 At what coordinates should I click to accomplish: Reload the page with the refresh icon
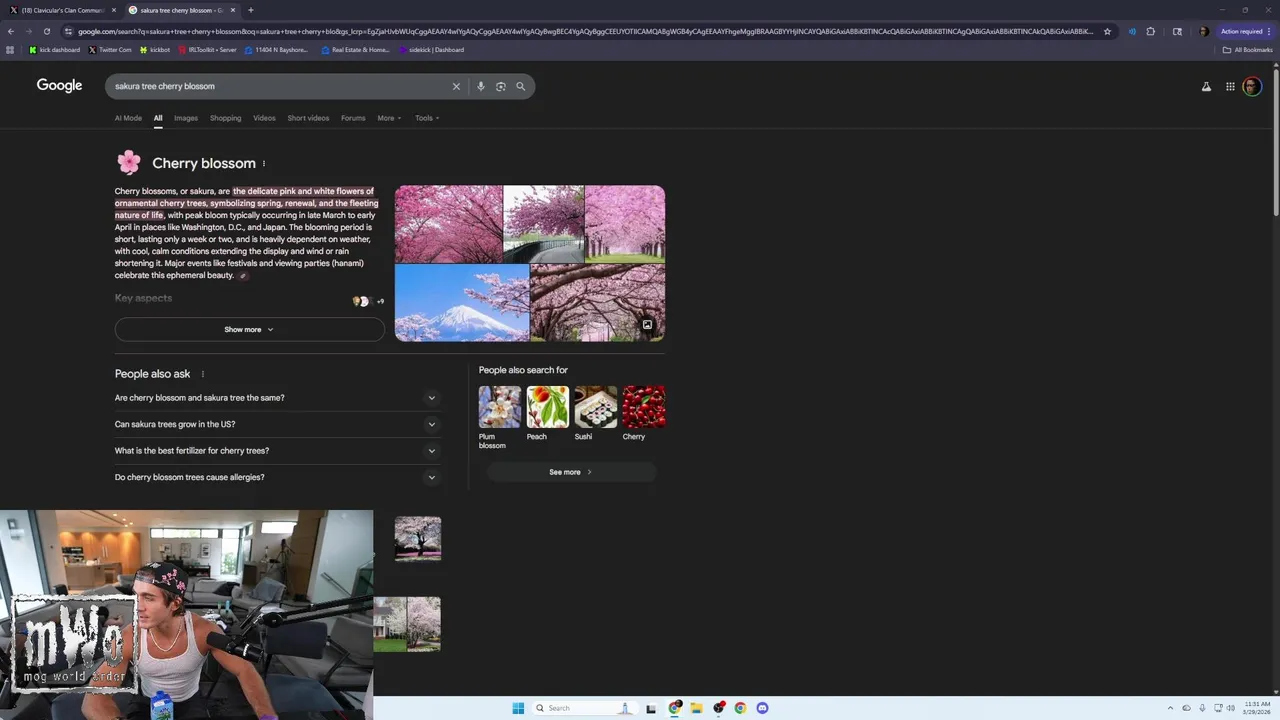46,31
